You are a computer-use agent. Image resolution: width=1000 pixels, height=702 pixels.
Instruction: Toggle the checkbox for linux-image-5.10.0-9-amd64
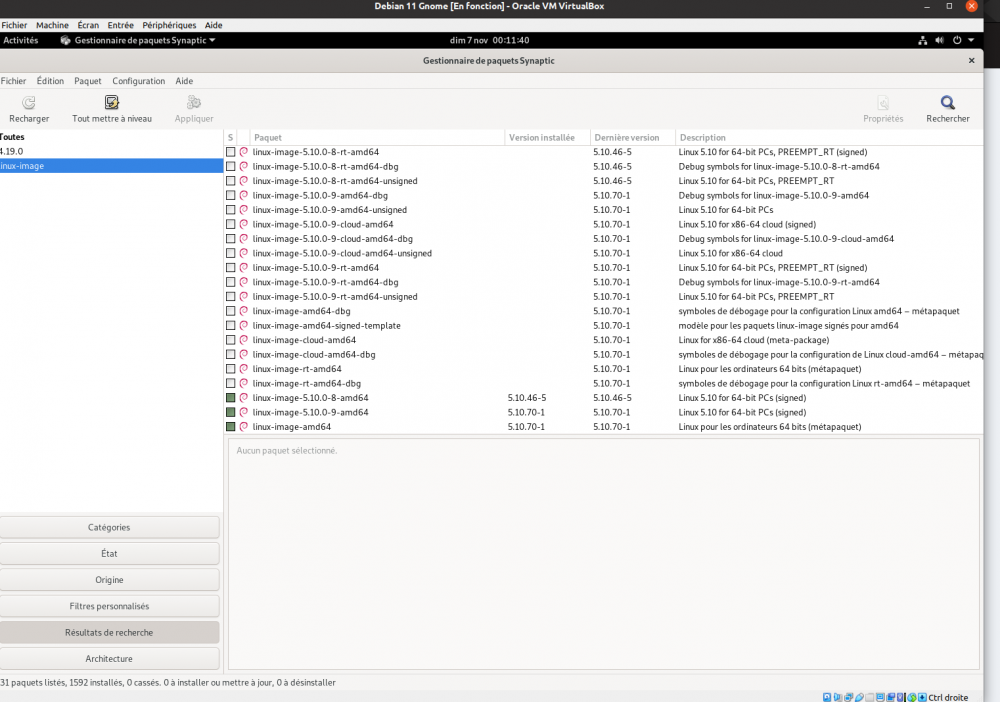click(x=231, y=412)
